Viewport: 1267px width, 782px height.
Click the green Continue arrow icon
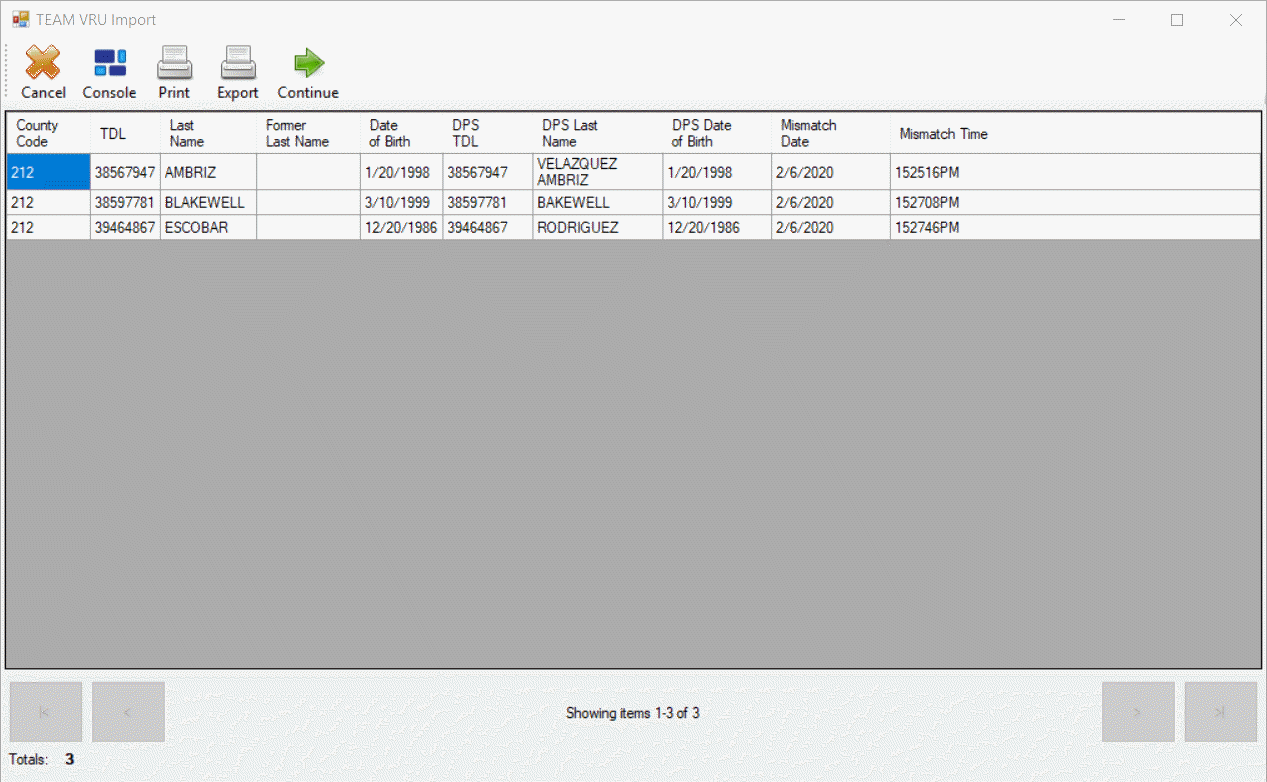(308, 63)
